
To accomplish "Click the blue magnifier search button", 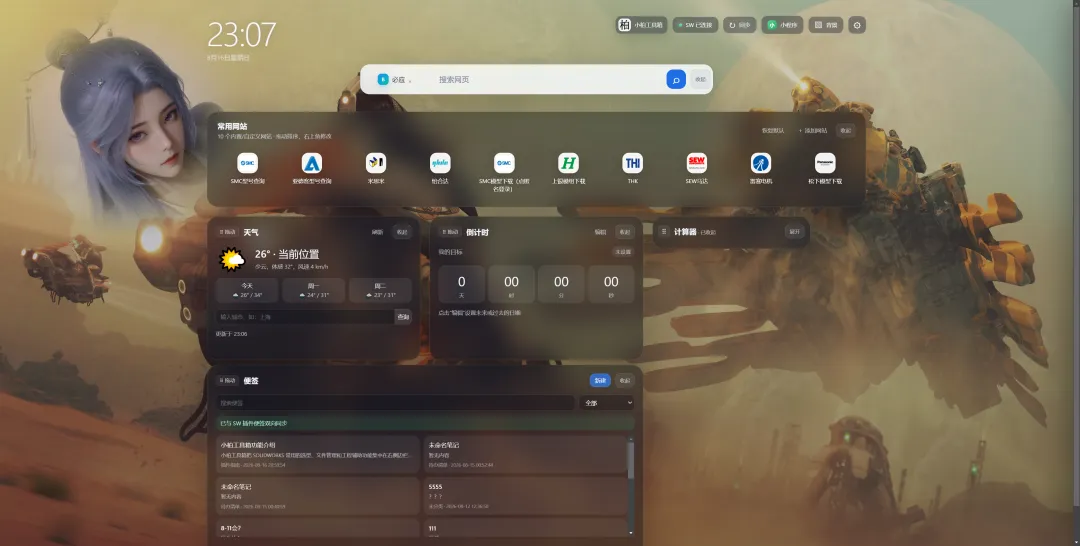I will (676, 80).
